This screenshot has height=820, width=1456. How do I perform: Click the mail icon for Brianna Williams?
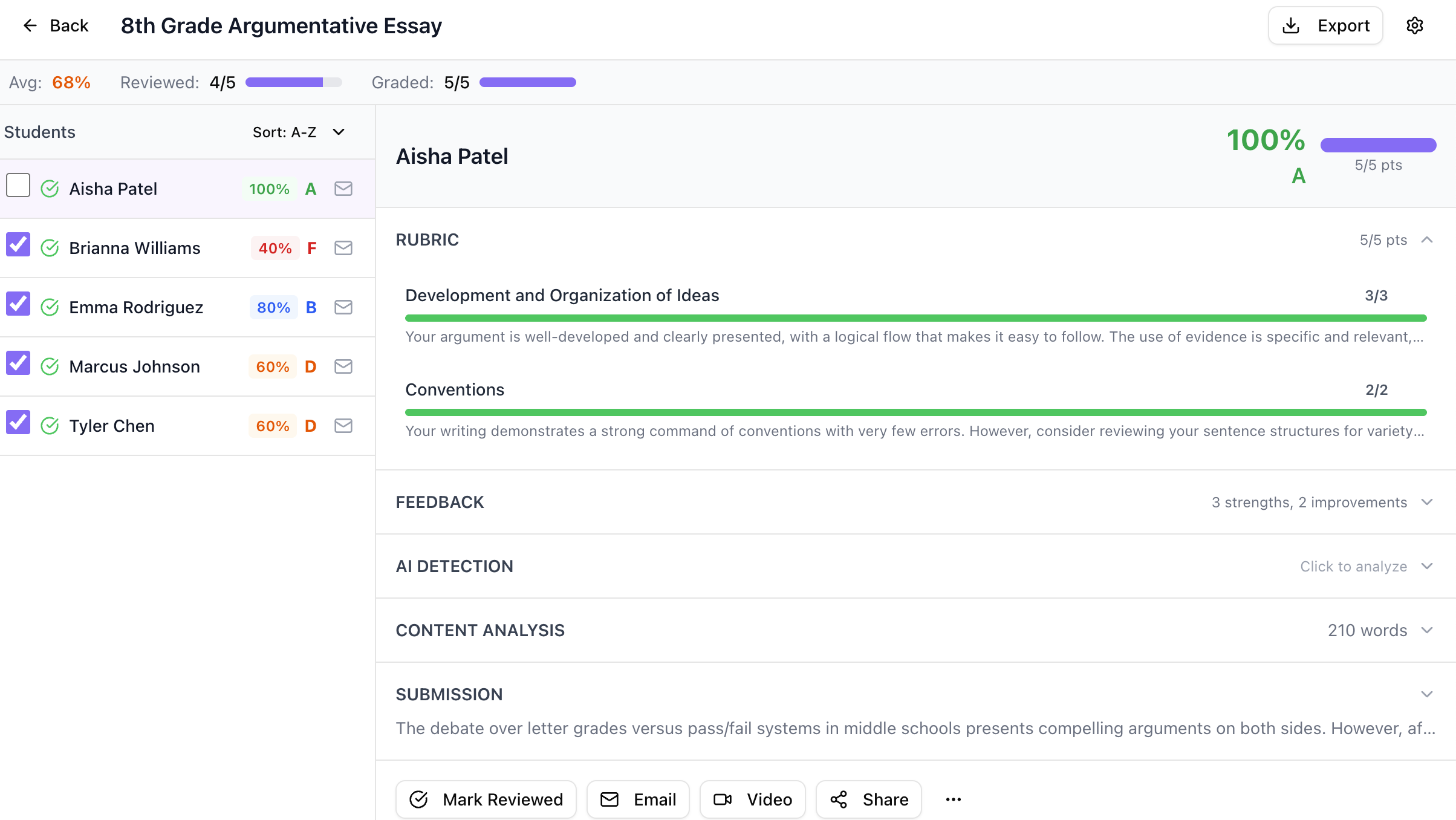click(343, 248)
